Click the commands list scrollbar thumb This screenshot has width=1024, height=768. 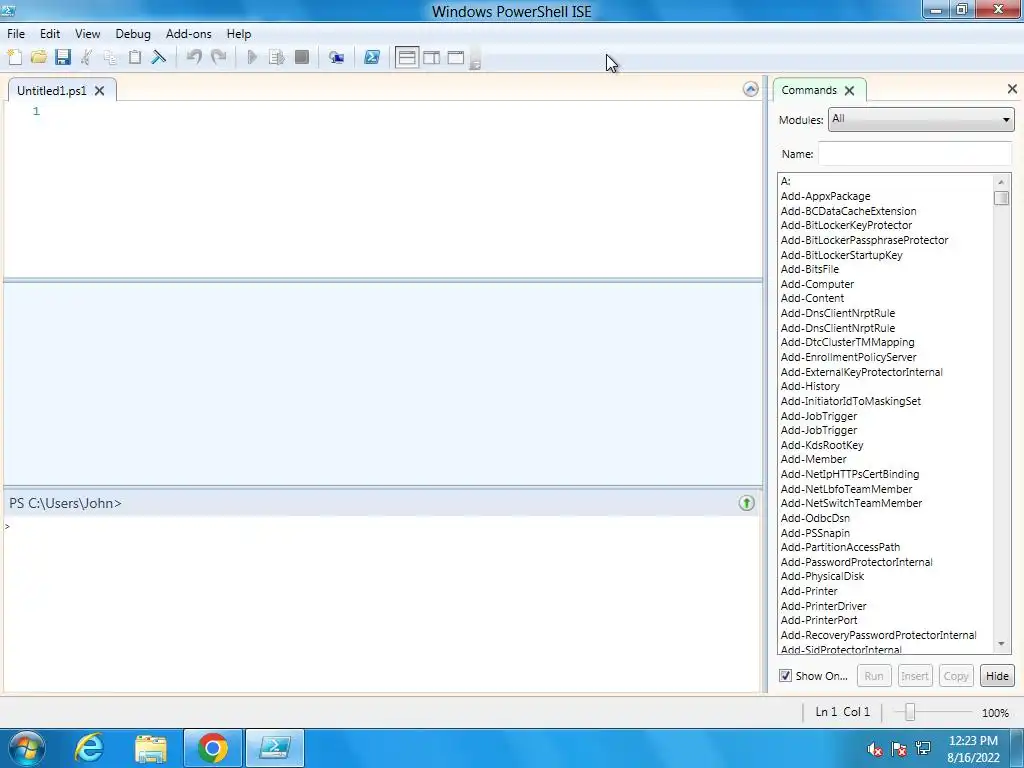click(x=1001, y=198)
